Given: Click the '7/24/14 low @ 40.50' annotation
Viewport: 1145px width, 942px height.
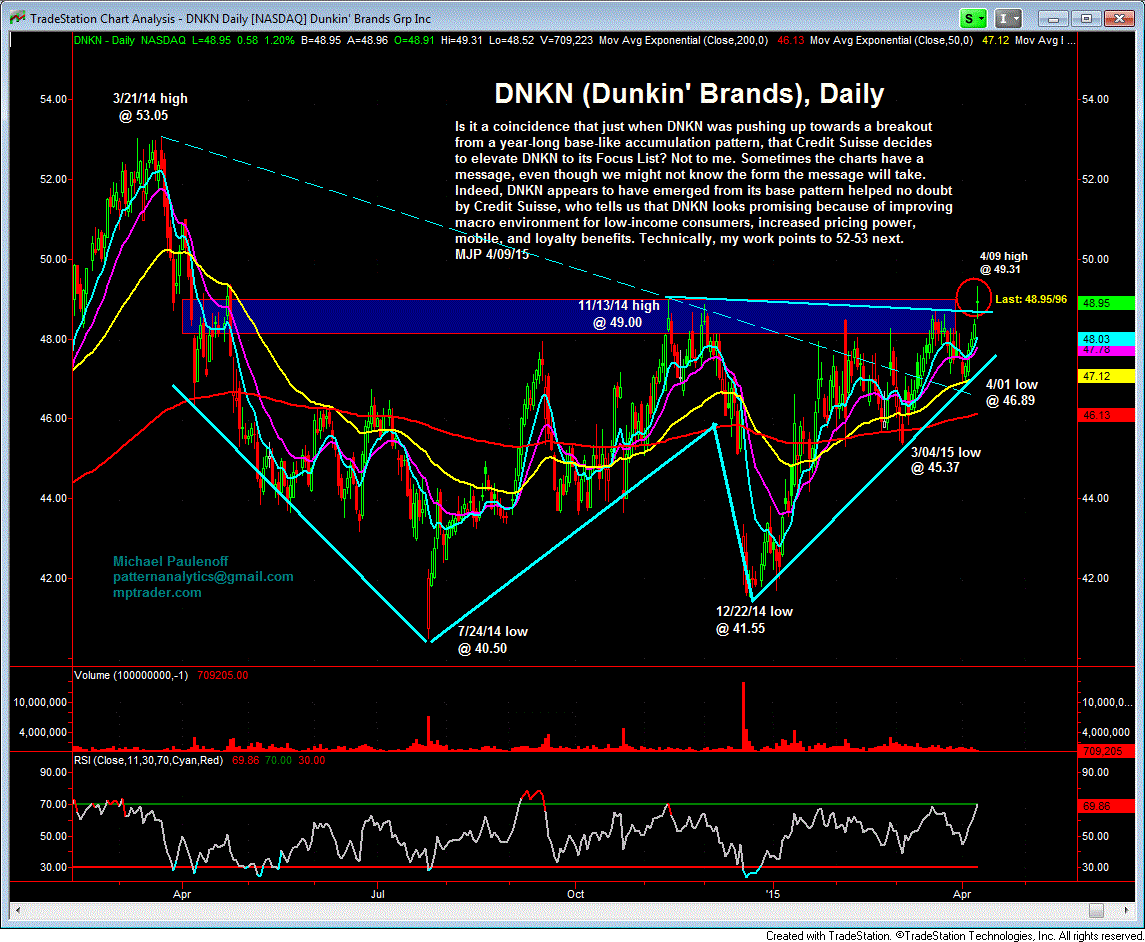Looking at the screenshot, I should pyautogui.click(x=492, y=640).
